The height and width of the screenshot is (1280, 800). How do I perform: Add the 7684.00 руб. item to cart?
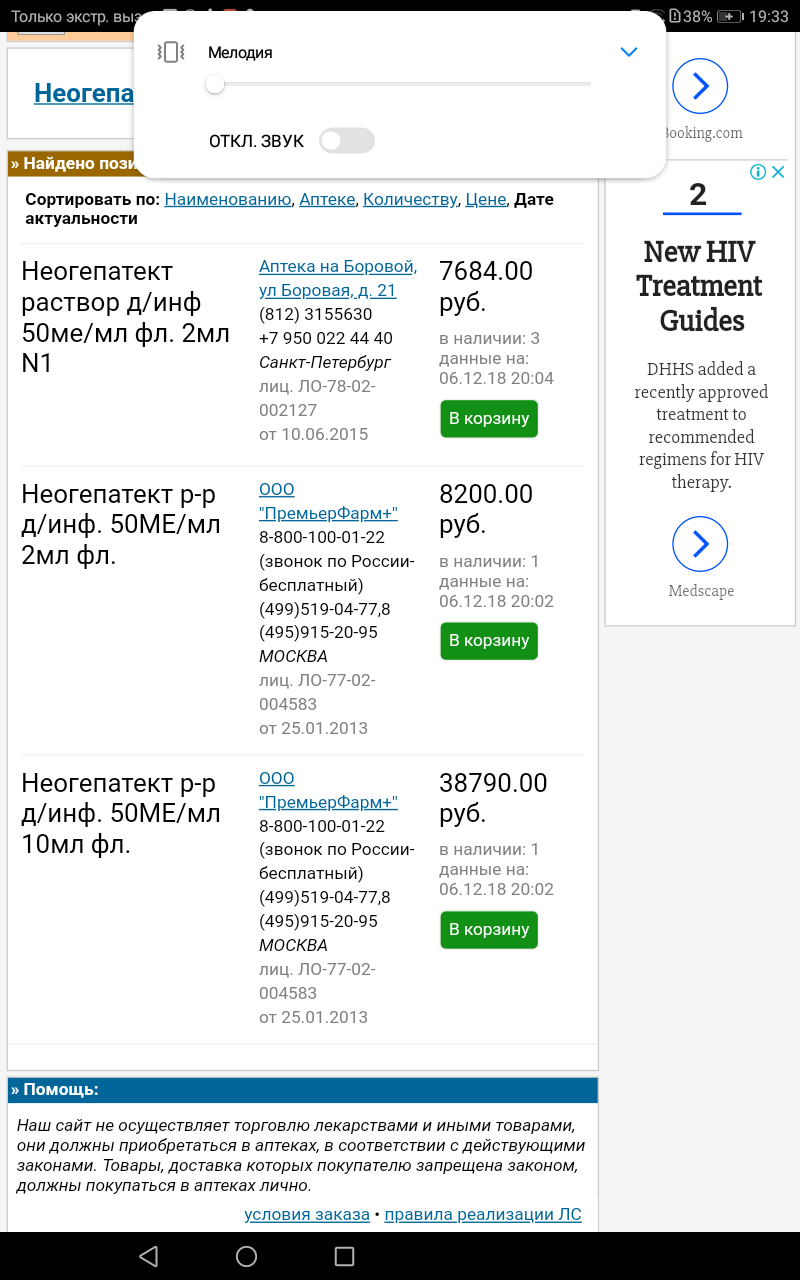488,419
